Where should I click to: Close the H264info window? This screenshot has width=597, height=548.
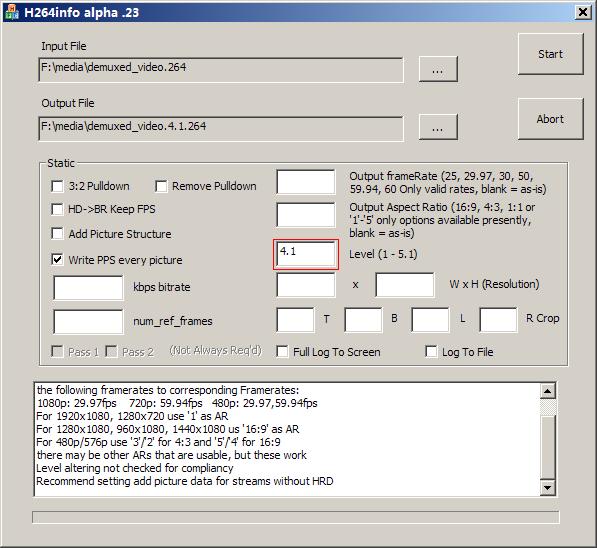583,12
